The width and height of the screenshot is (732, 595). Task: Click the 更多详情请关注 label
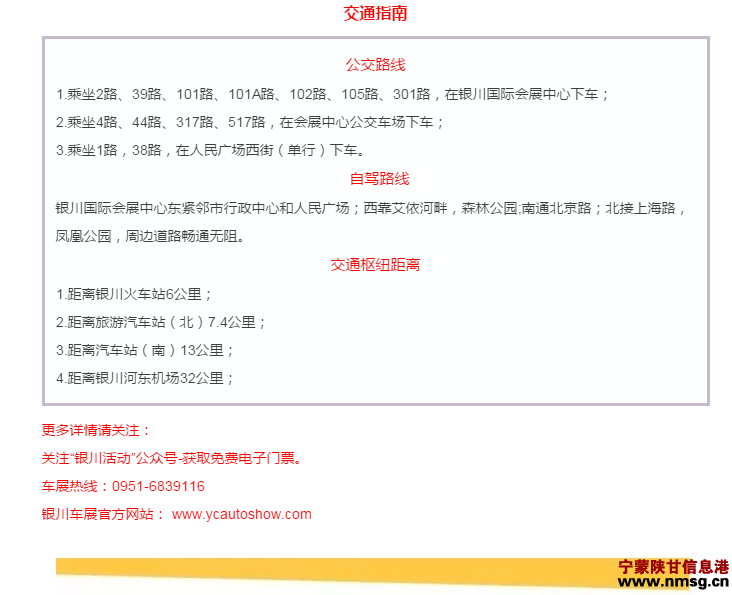click(95, 430)
